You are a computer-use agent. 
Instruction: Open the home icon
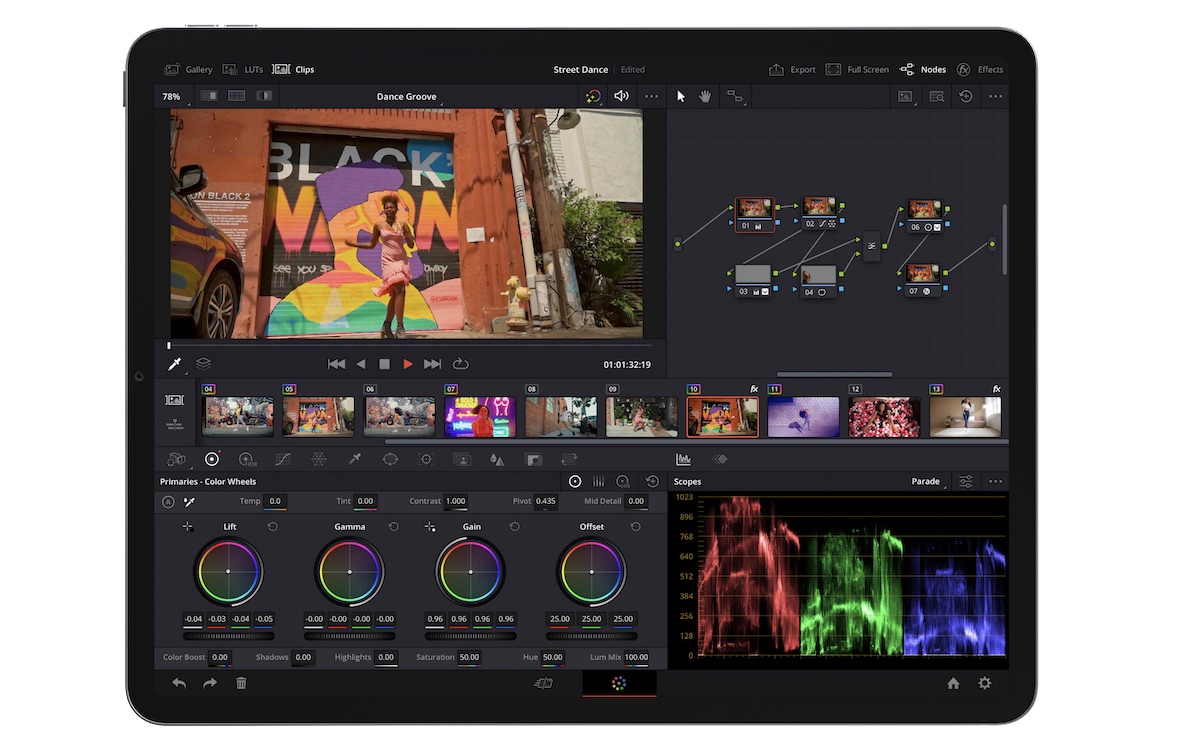[953, 683]
